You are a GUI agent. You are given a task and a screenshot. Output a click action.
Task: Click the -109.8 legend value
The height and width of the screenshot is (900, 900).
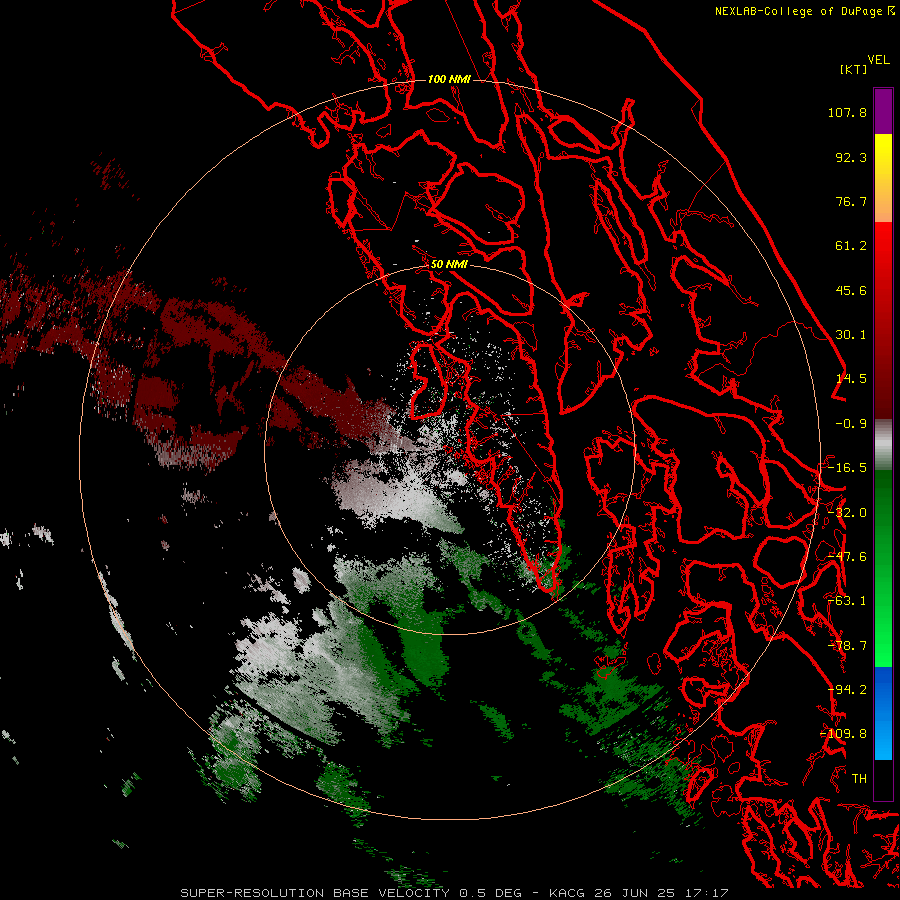(x=843, y=734)
